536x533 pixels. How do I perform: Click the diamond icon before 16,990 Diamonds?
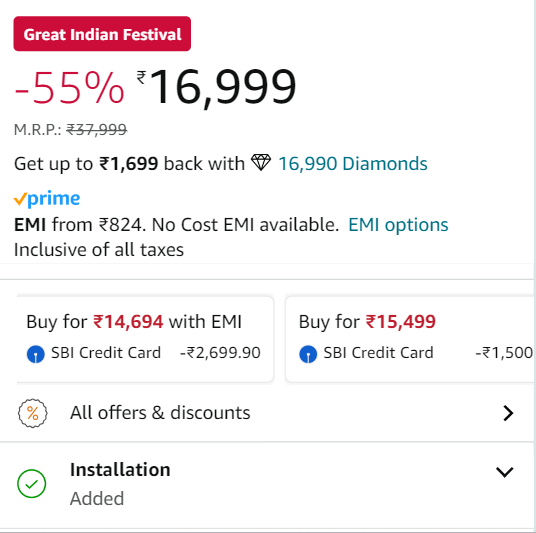[261, 163]
